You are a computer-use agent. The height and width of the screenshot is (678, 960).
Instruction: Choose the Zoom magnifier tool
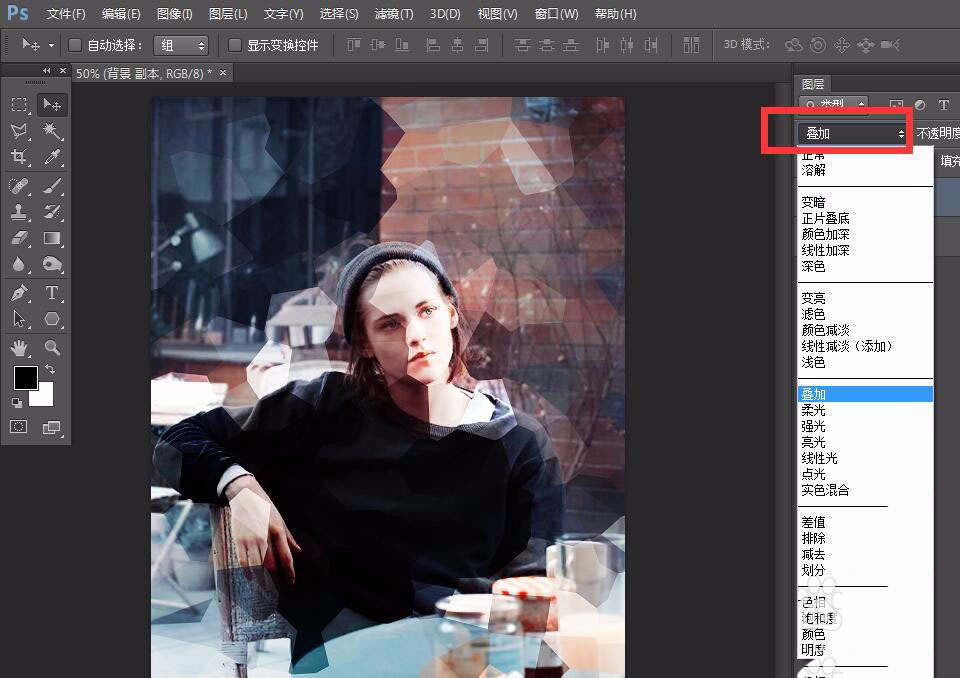tap(52, 348)
